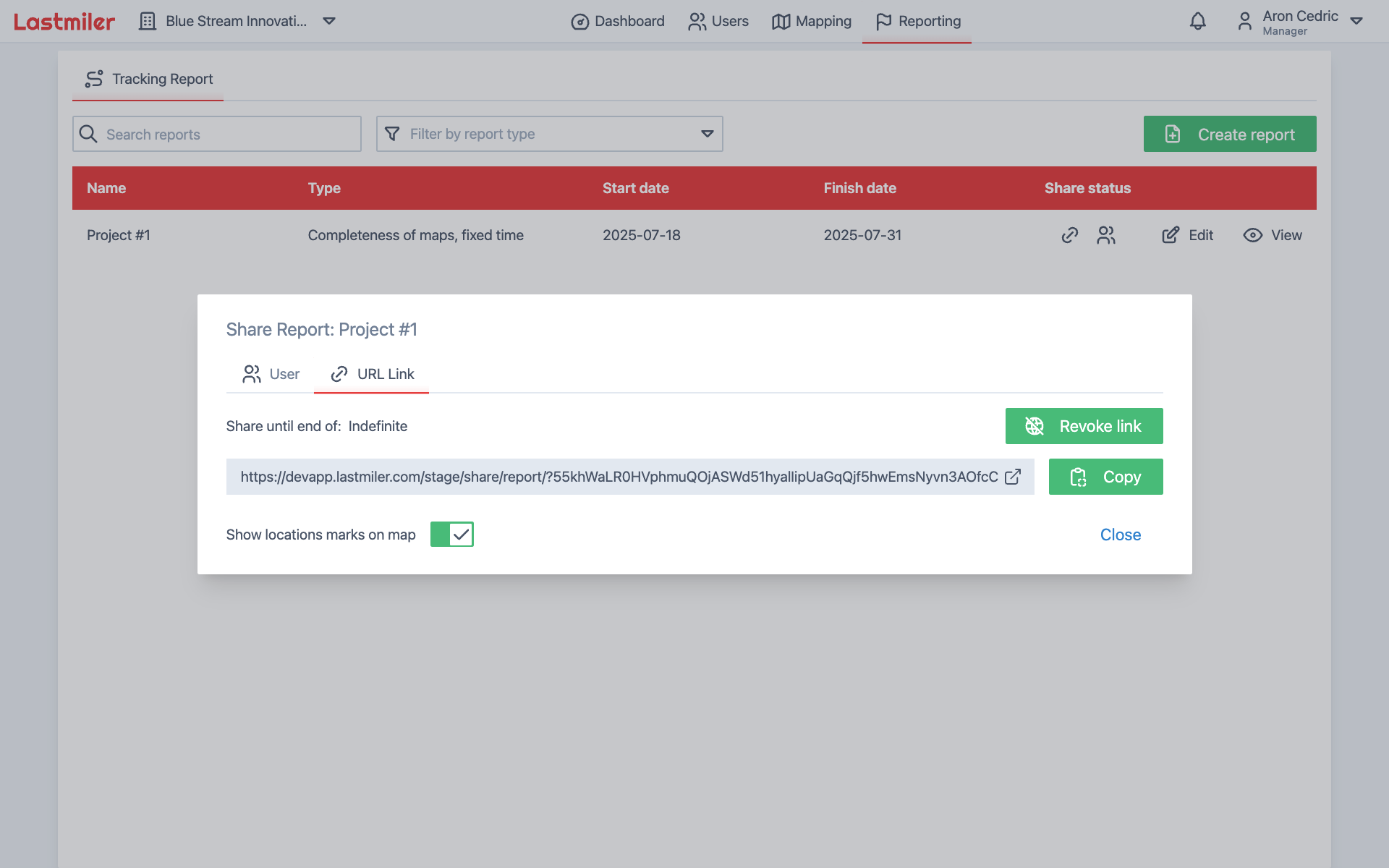Click the 2025-07-18 start date cell
Image resolution: width=1389 pixels, height=868 pixels.
[642, 235]
